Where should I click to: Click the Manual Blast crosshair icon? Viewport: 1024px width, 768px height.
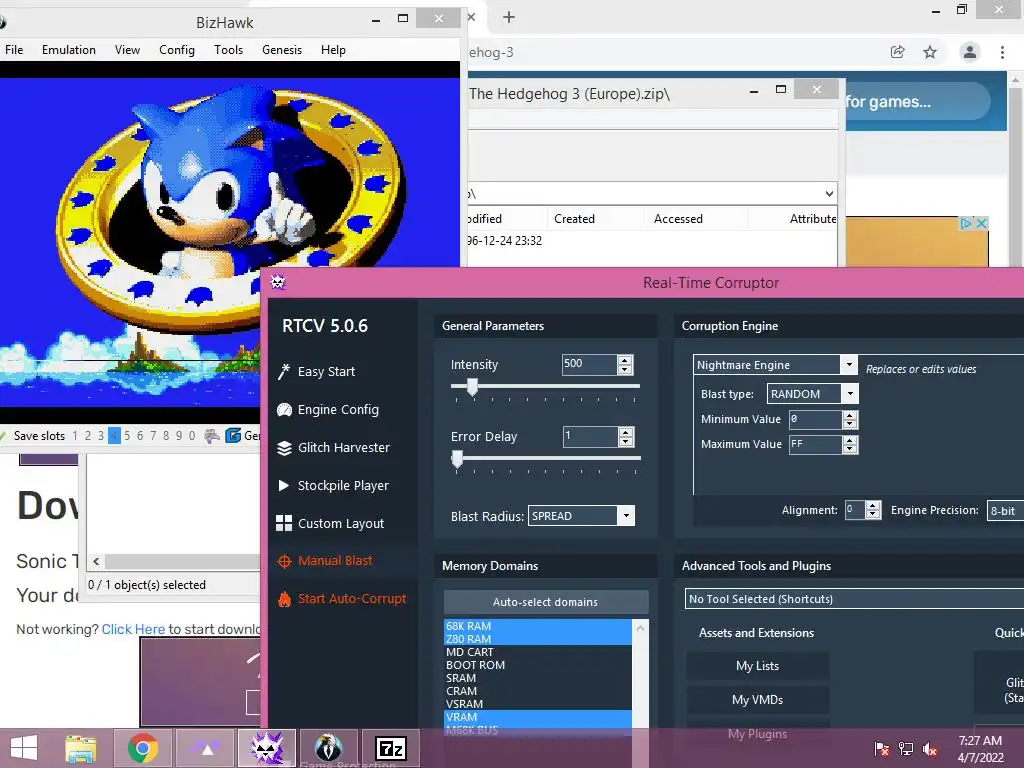pos(284,561)
